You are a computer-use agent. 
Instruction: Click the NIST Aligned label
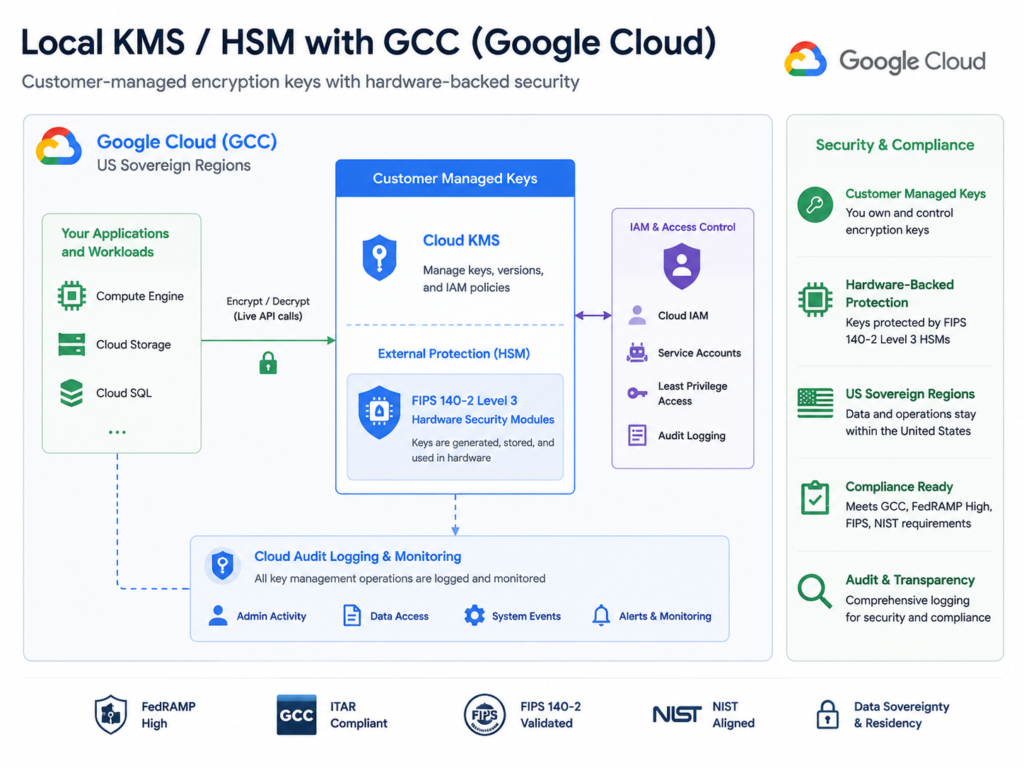(x=733, y=714)
